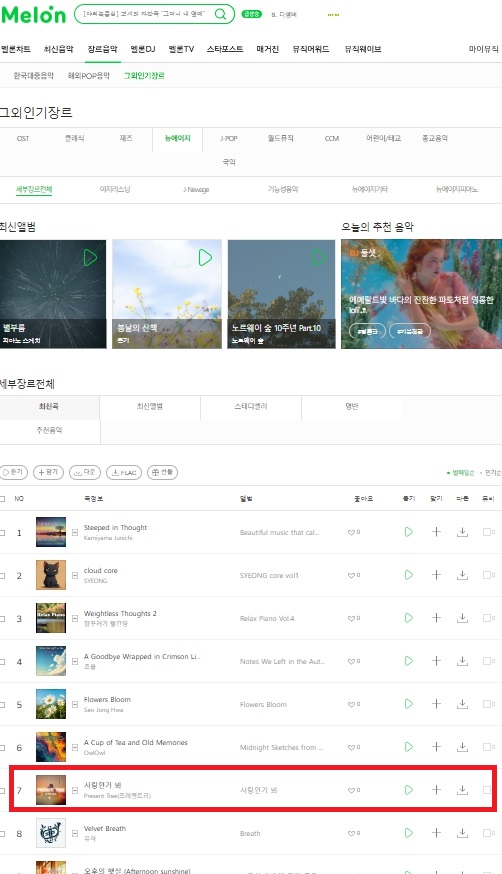Like the Flowers Bloom song
The width and height of the screenshot is (502, 874).
354,704
